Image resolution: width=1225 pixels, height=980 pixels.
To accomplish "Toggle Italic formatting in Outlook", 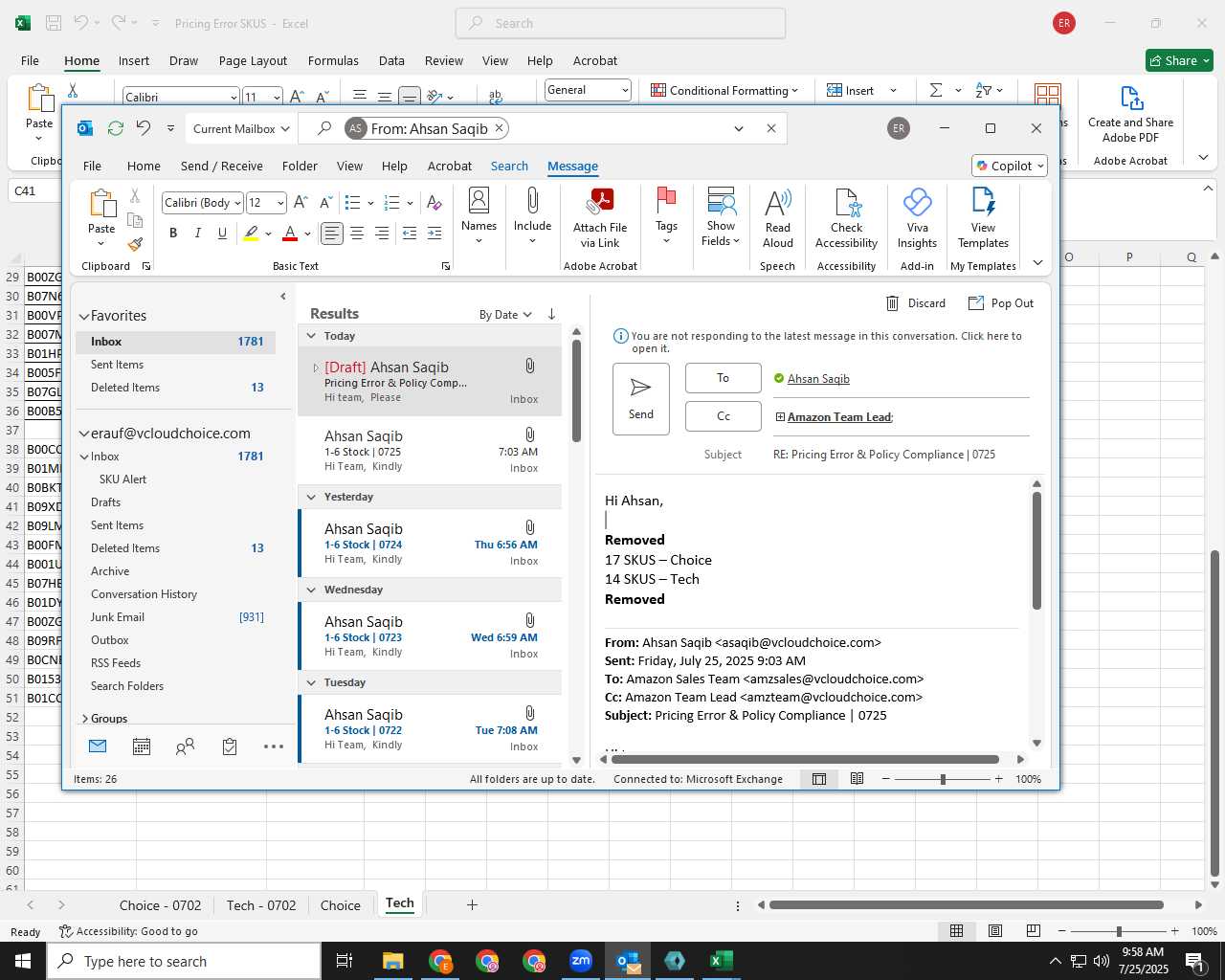I will tap(198, 234).
